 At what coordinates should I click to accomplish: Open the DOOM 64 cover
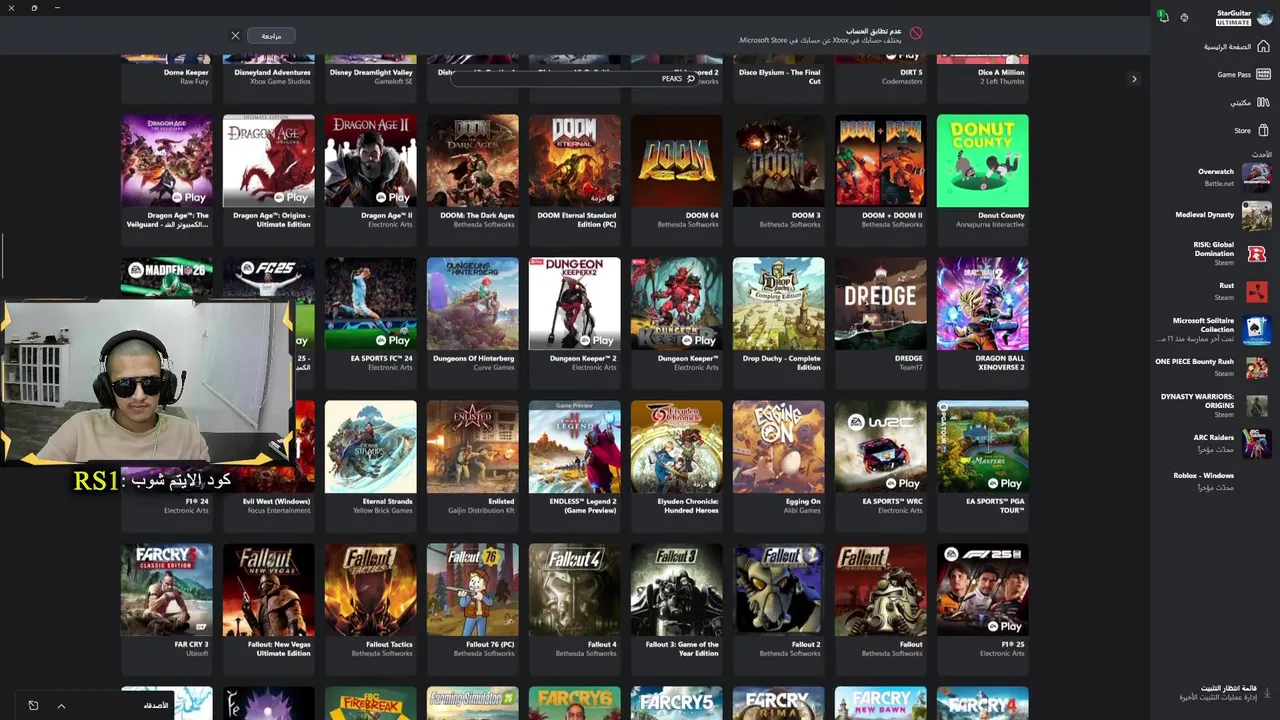[x=677, y=161]
